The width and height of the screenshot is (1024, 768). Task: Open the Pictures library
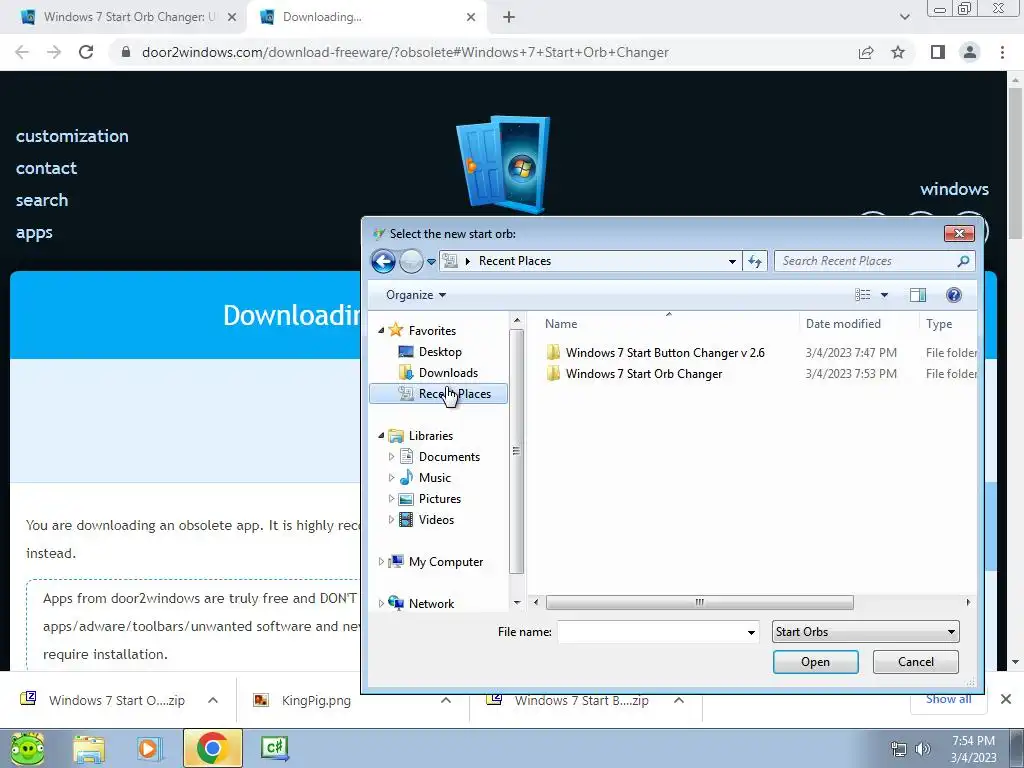click(x=440, y=499)
